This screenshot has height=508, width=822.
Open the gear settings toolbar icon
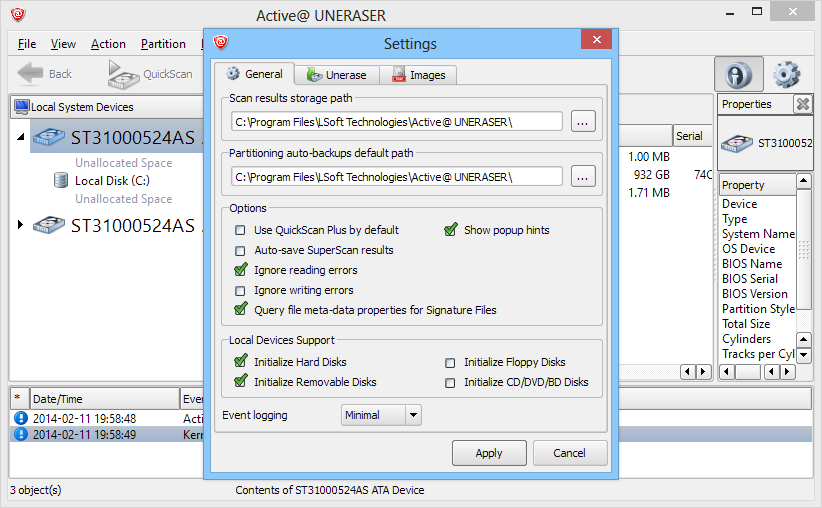pyautogui.click(x=786, y=74)
